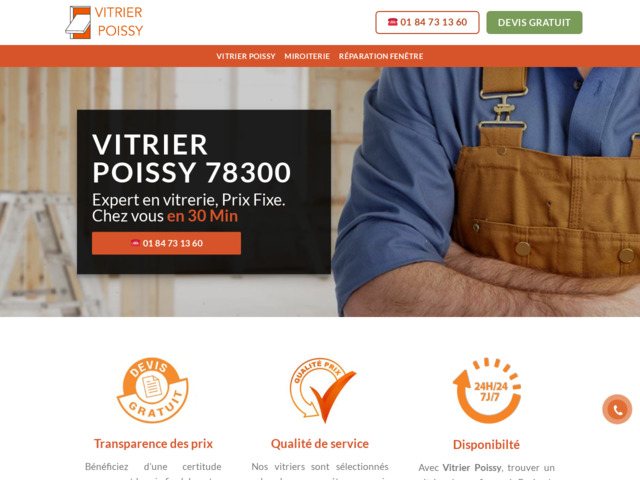Click the green Devis Gratuit button
Viewport: 640px width, 480px height.
[534, 22]
